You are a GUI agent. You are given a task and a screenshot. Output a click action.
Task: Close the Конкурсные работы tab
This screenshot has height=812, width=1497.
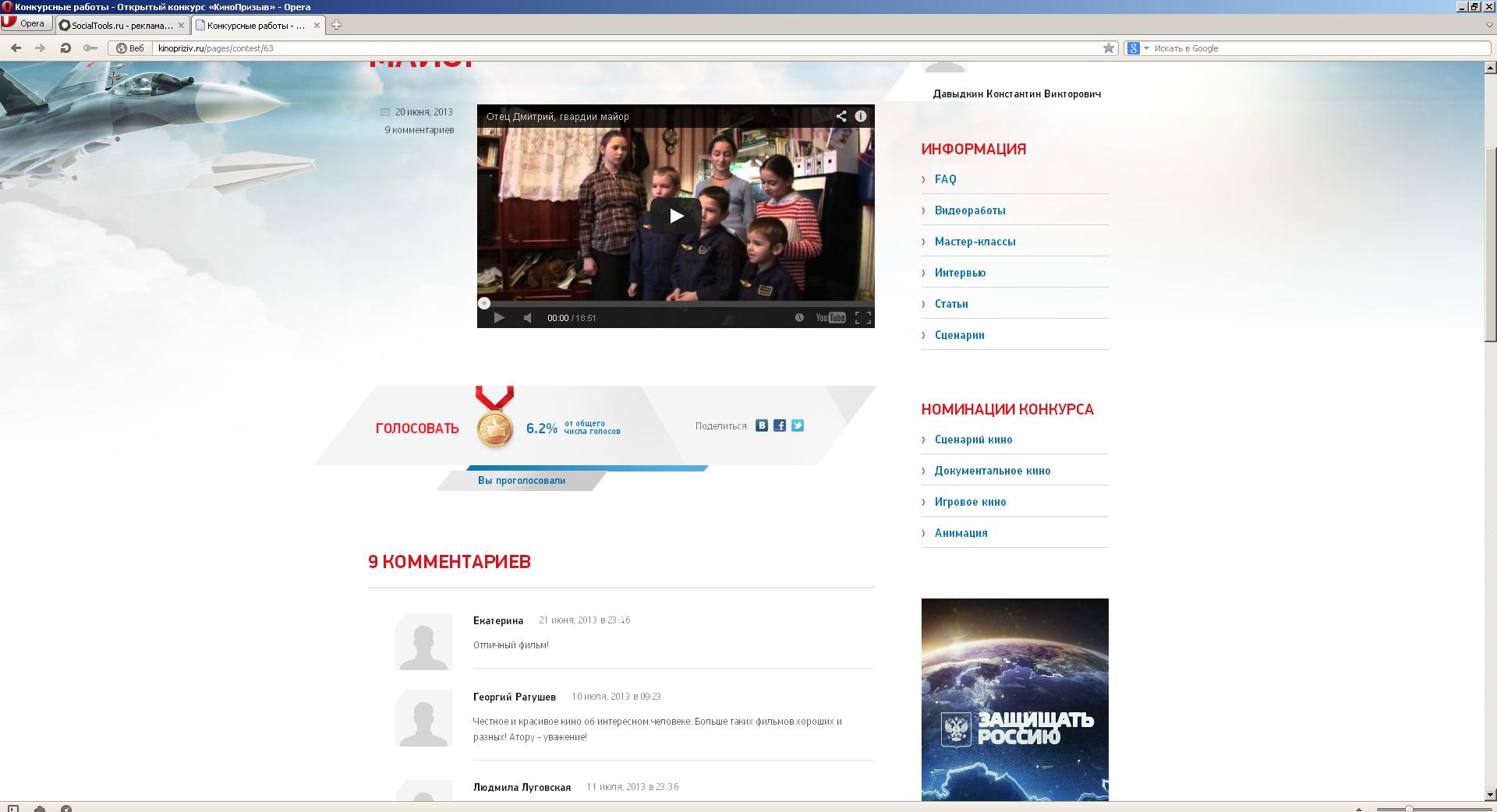317,25
